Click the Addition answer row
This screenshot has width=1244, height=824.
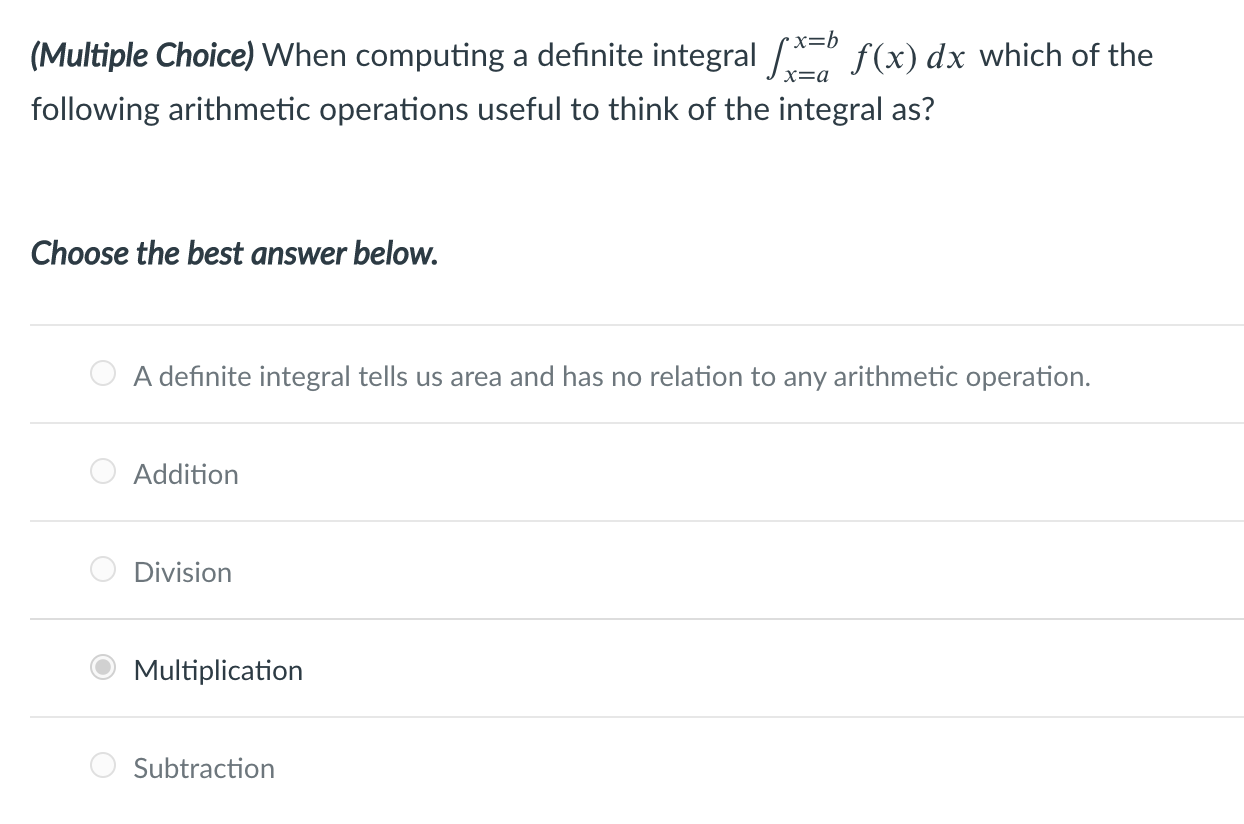click(x=600, y=474)
